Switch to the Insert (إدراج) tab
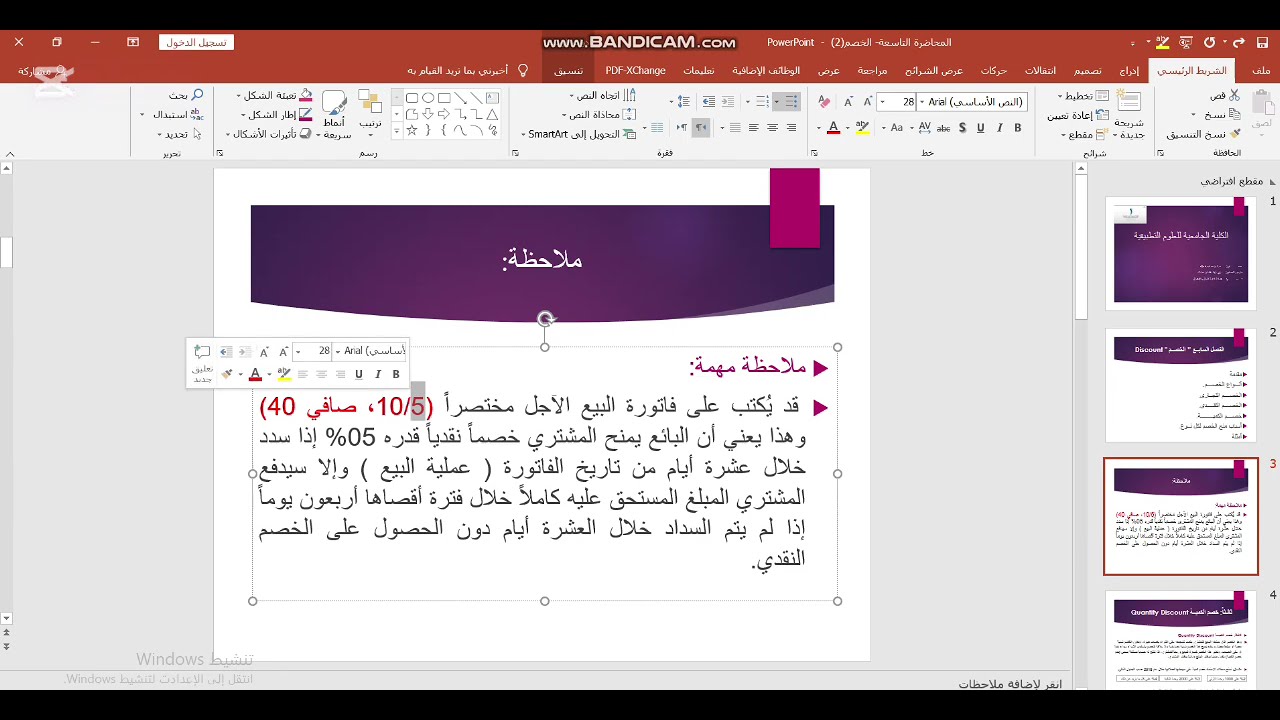This screenshot has width=1280, height=720. tap(1129, 70)
